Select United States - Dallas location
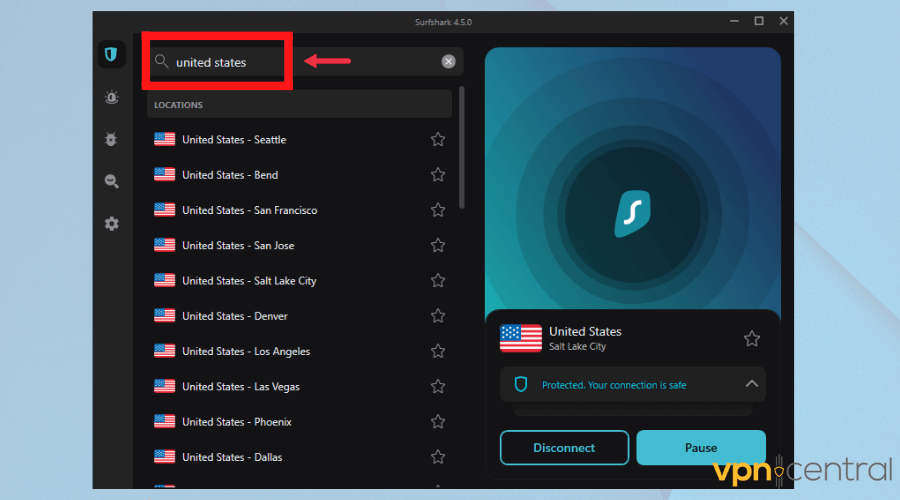 click(x=300, y=457)
